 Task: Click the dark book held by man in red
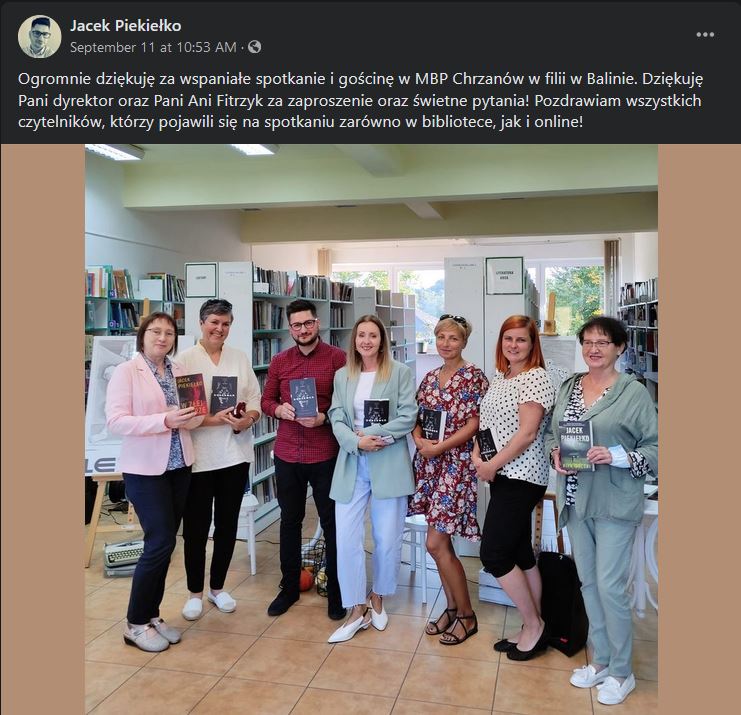tap(303, 398)
